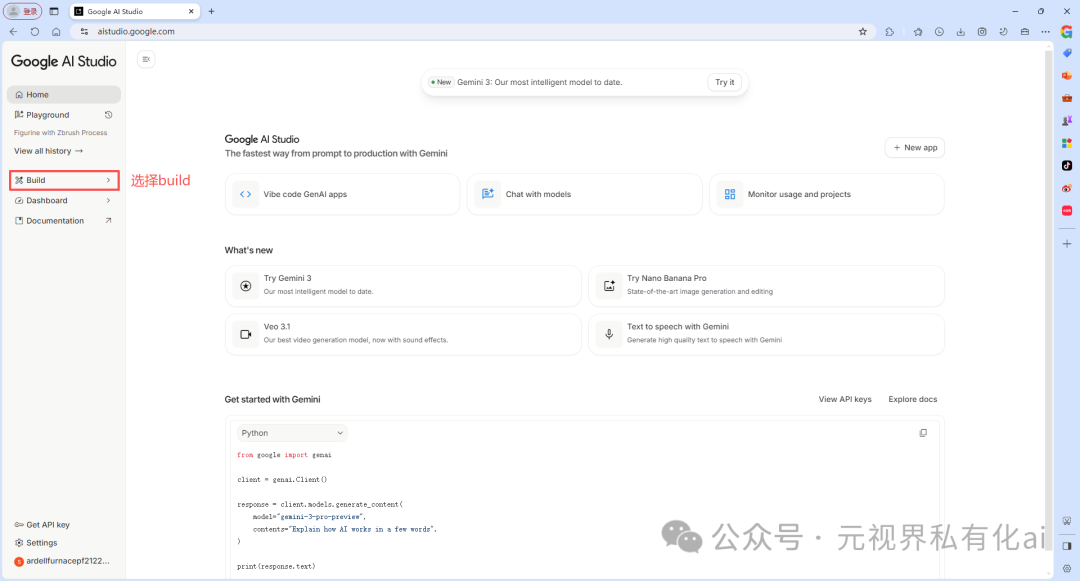The width and height of the screenshot is (1080, 581).
Task: Open Vibe code GenAI apps card
Action: coord(342,194)
